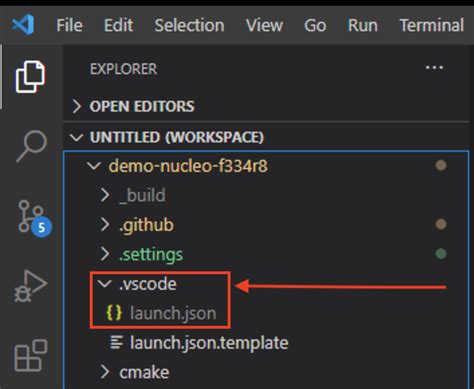Image resolution: width=474 pixels, height=389 pixels.
Task: Click the green status dot on .settings row
Action: tap(441, 254)
